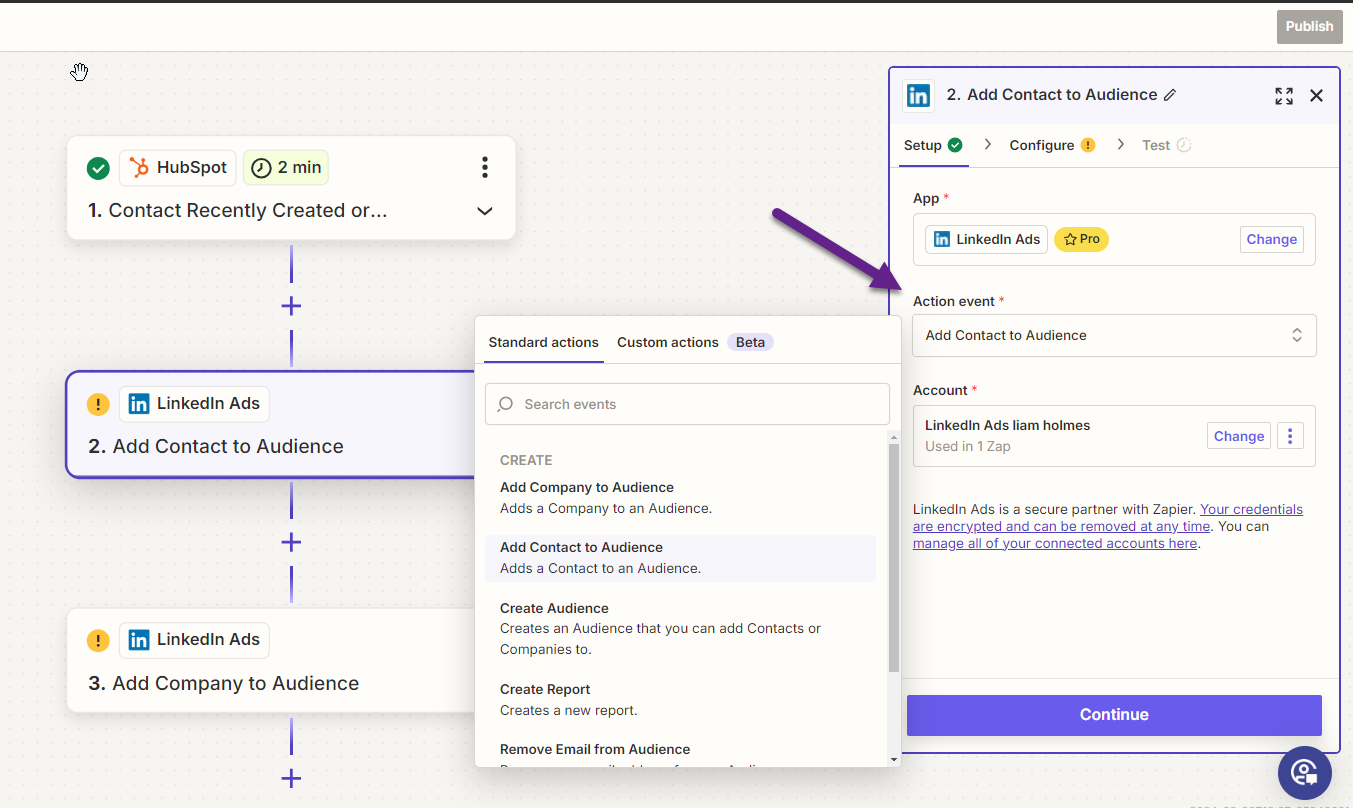Select the Custom actions tab
The image size is (1353, 808).
[668, 342]
